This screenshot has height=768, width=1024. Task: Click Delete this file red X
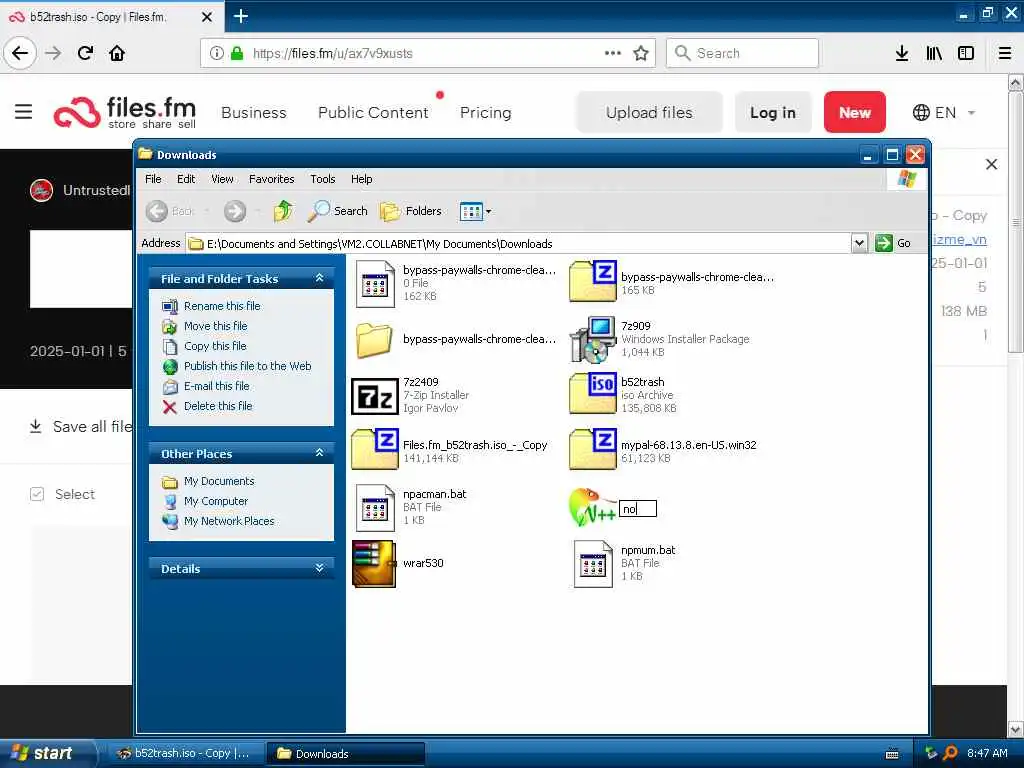click(x=170, y=407)
